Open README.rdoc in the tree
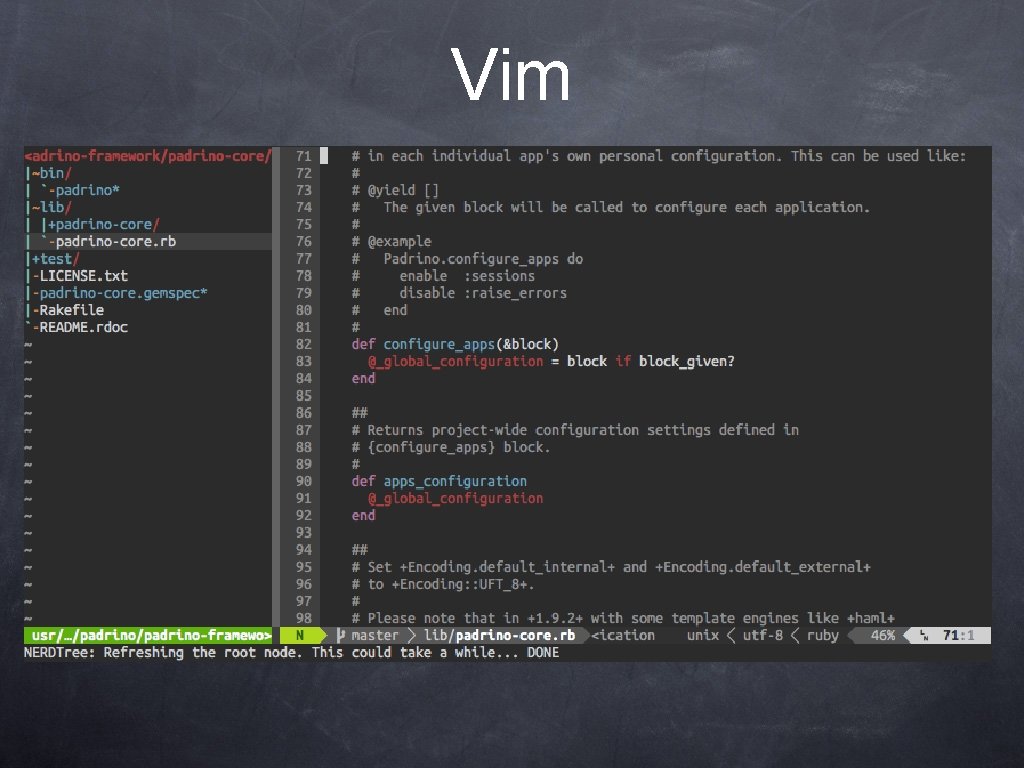The height and width of the screenshot is (768, 1024). [x=84, y=327]
